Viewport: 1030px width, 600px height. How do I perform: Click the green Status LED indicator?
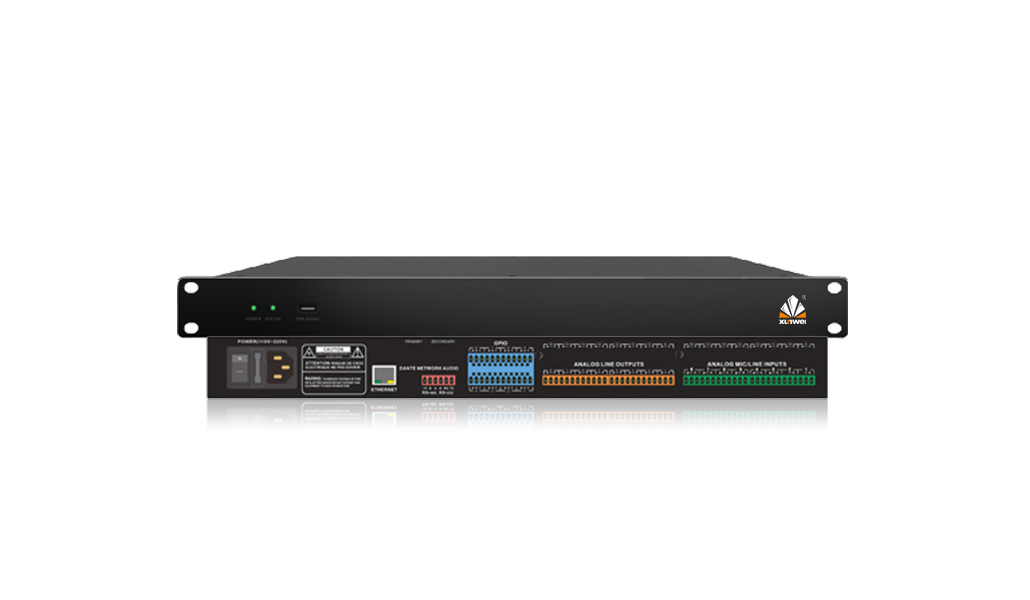(273, 308)
